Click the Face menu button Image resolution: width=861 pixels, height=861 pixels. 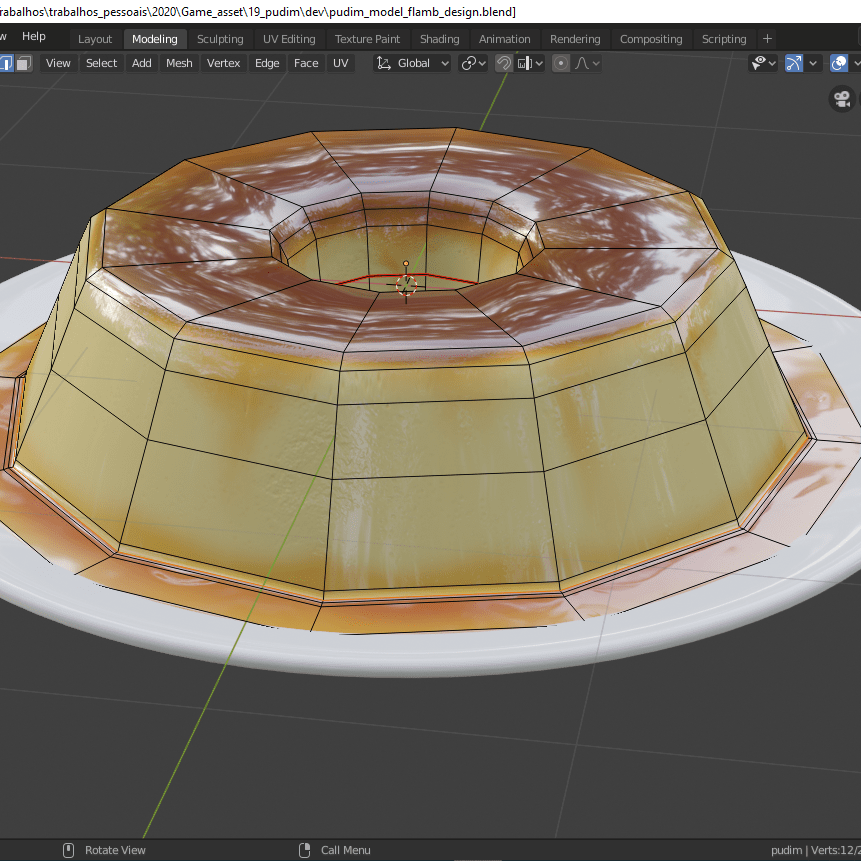(x=306, y=63)
